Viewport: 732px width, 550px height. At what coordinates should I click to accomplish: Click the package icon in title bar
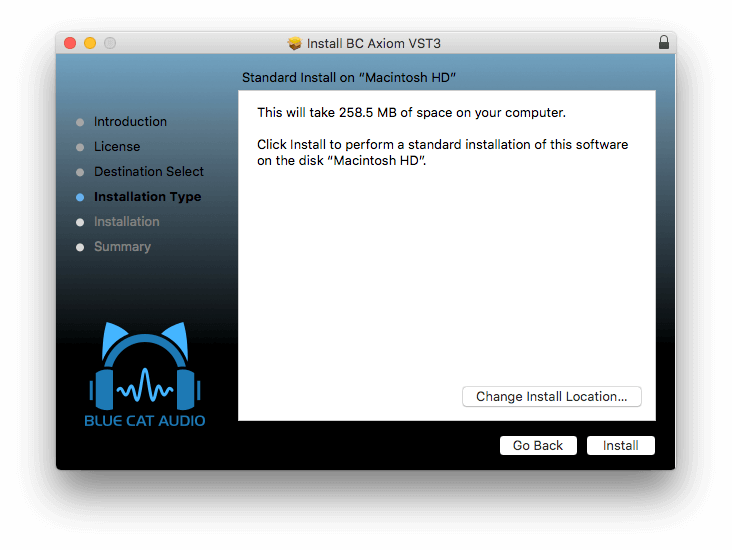click(x=295, y=43)
